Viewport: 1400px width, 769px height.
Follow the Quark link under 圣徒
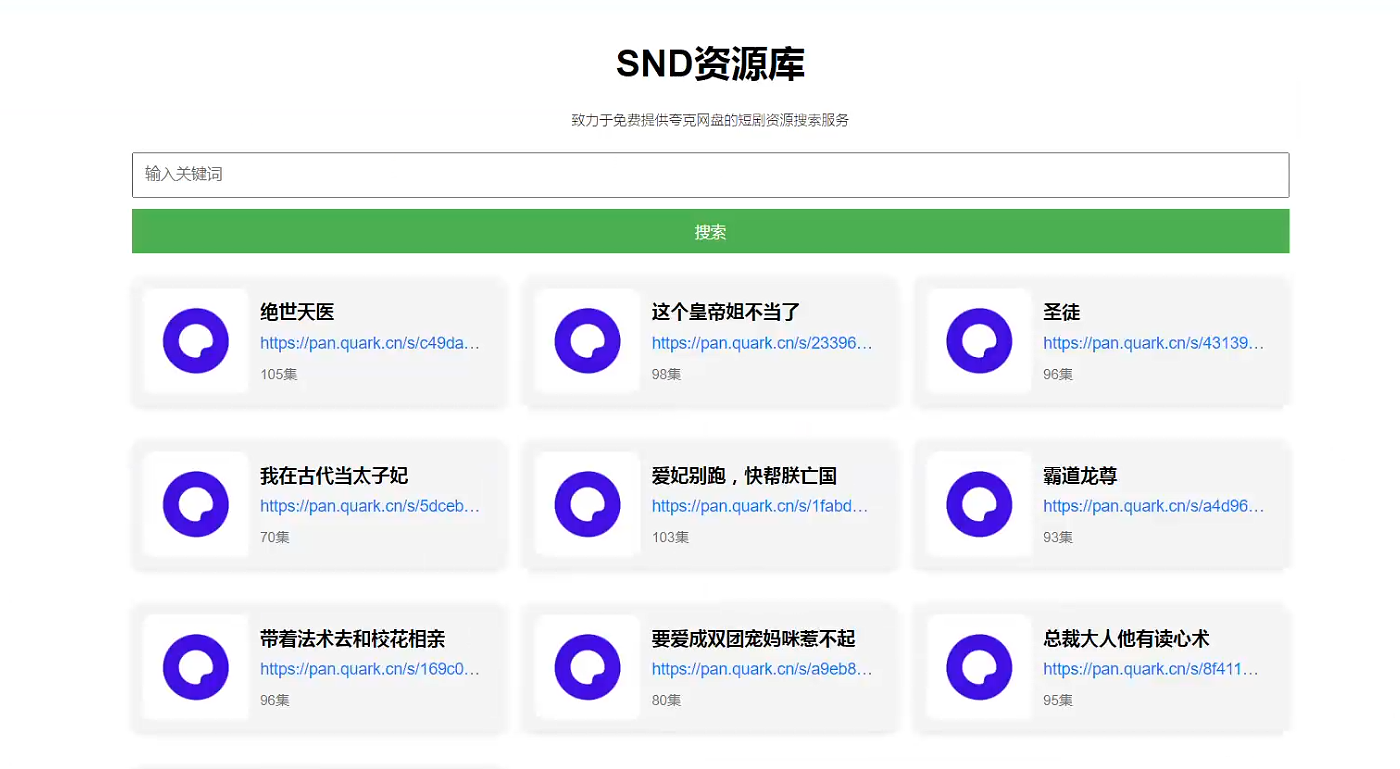click(1153, 343)
